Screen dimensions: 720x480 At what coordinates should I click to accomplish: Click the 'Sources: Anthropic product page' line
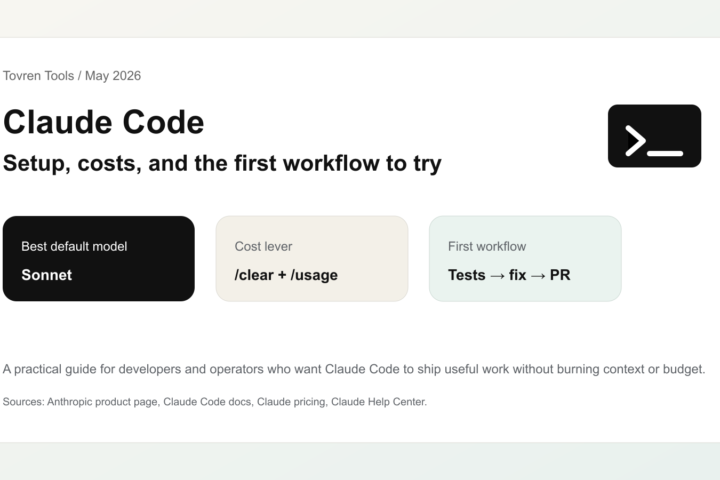click(x=215, y=402)
